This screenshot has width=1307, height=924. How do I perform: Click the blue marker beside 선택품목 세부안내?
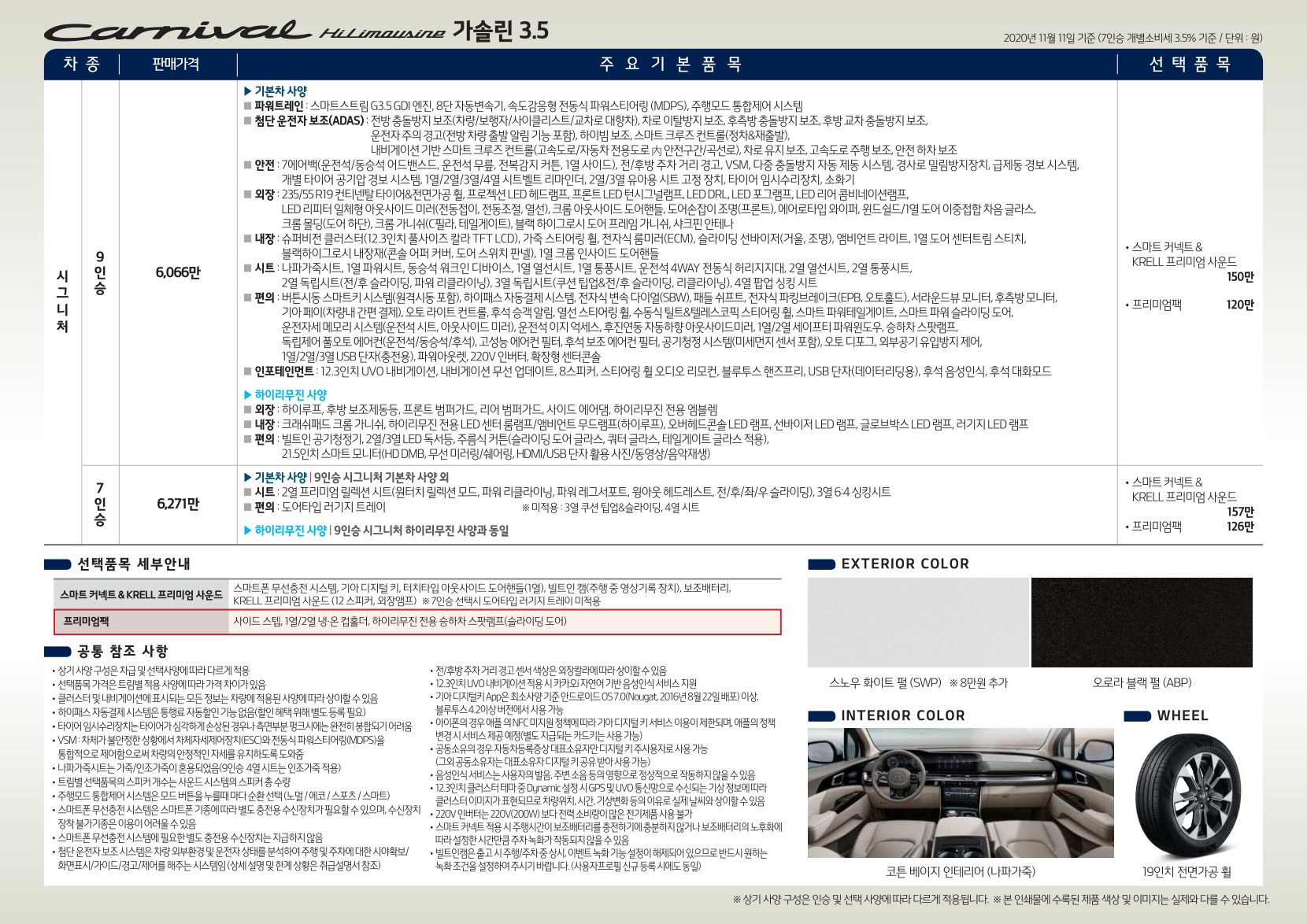pyautogui.click(x=57, y=564)
